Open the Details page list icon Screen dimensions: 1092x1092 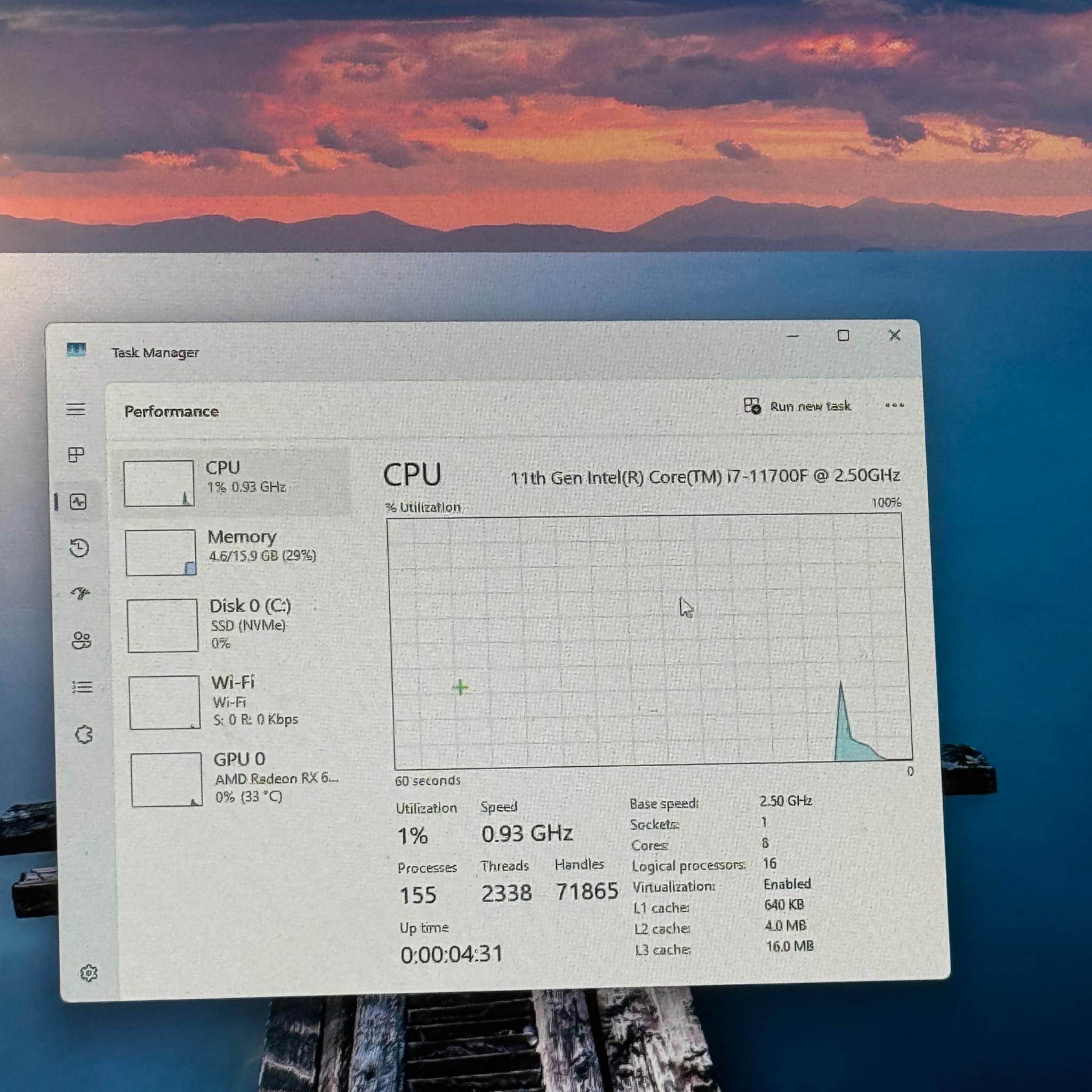pyautogui.click(x=83, y=687)
